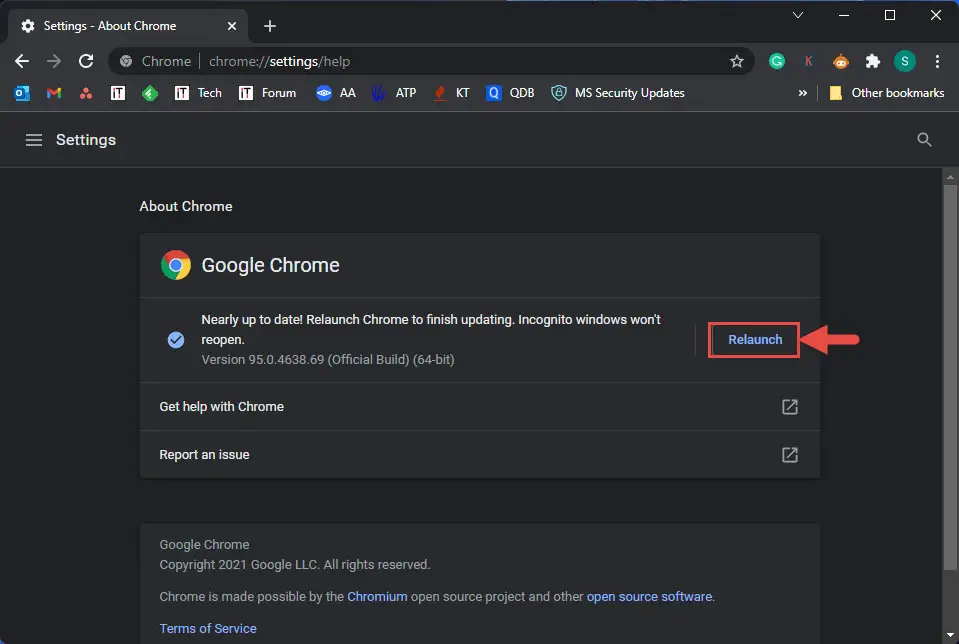Viewport: 959px width, 644px height.
Task: Open the tab search dropdown arrow
Action: pos(798,15)
